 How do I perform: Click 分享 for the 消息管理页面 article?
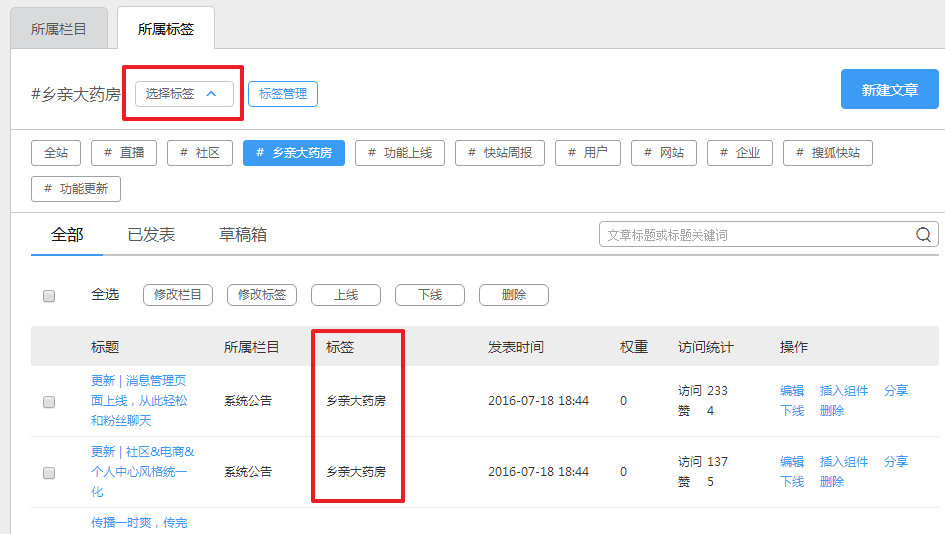point(896,391)
